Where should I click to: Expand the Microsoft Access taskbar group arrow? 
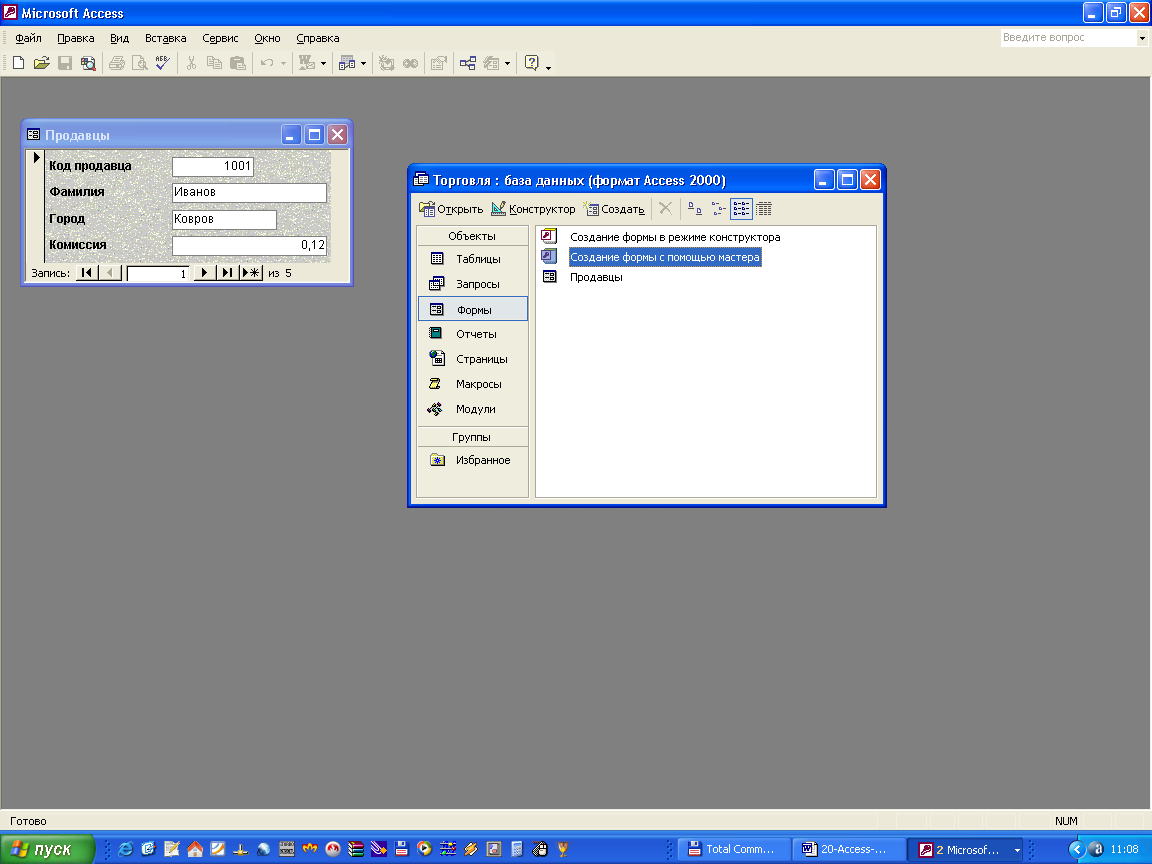click(1018, 850)
